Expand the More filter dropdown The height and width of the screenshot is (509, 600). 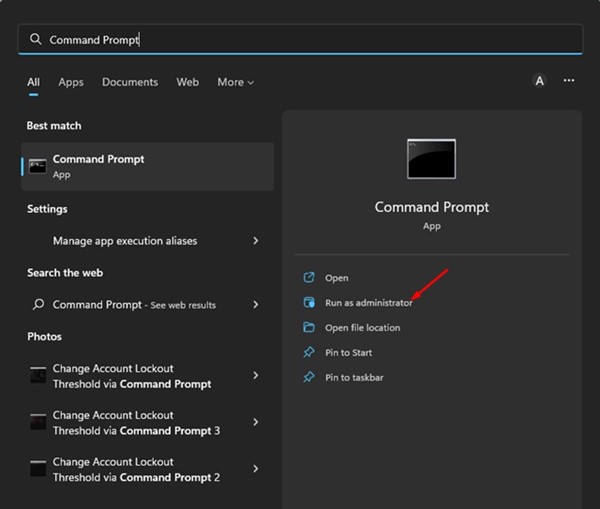(x=235, y=82)
